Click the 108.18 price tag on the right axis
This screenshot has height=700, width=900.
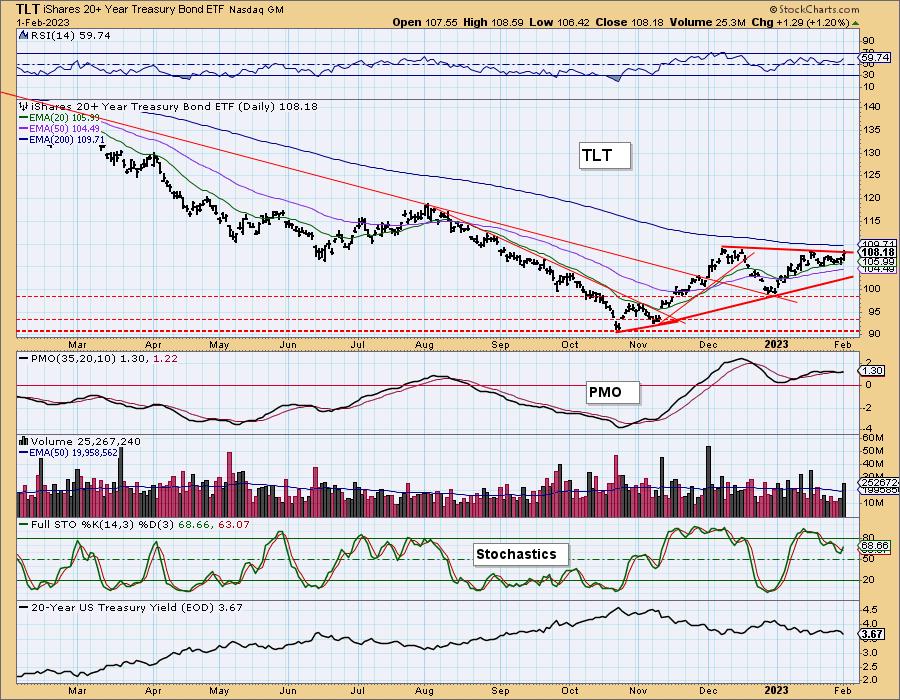tap(877, 252)
